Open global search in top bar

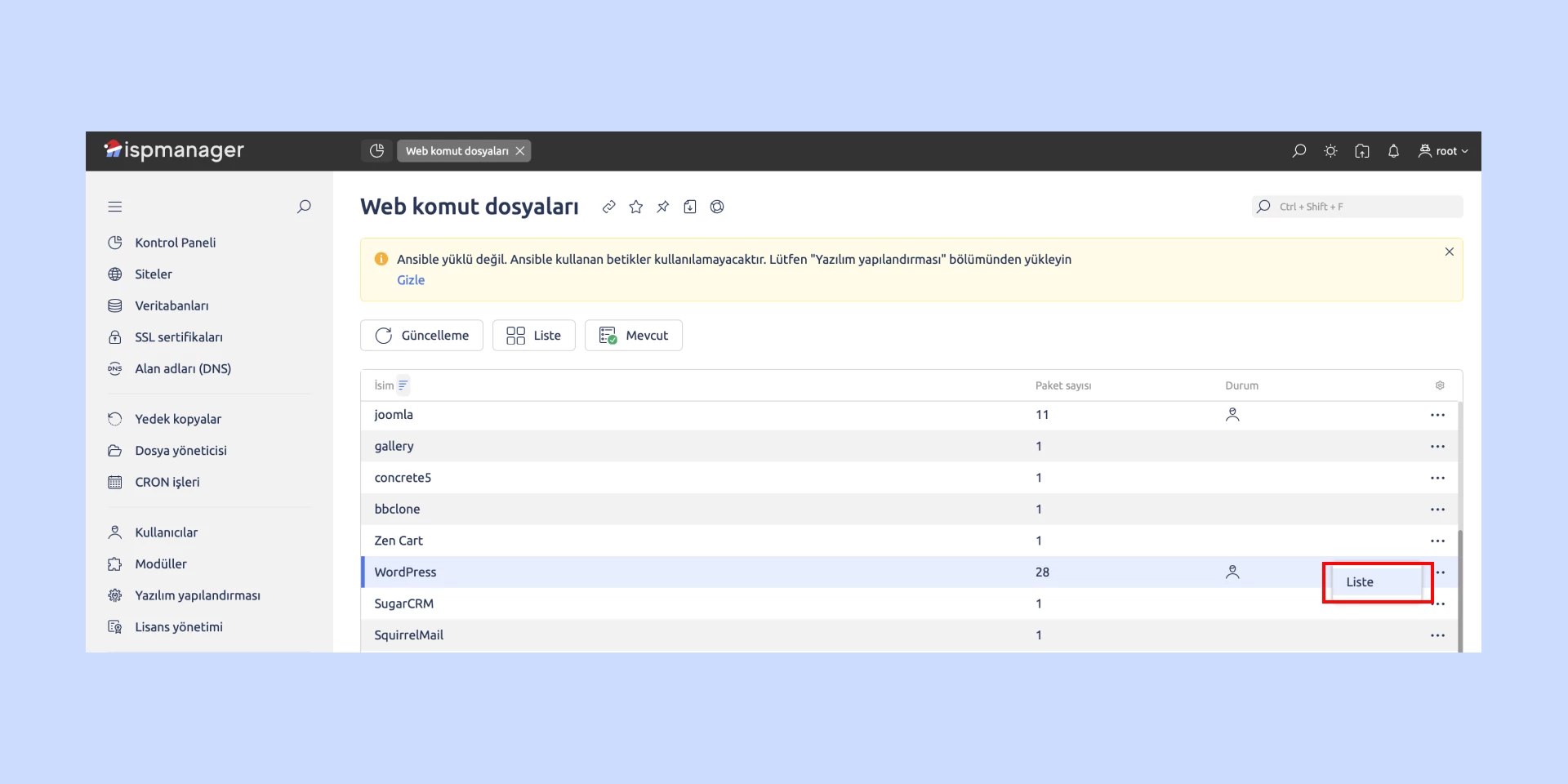coord(1298,151)
